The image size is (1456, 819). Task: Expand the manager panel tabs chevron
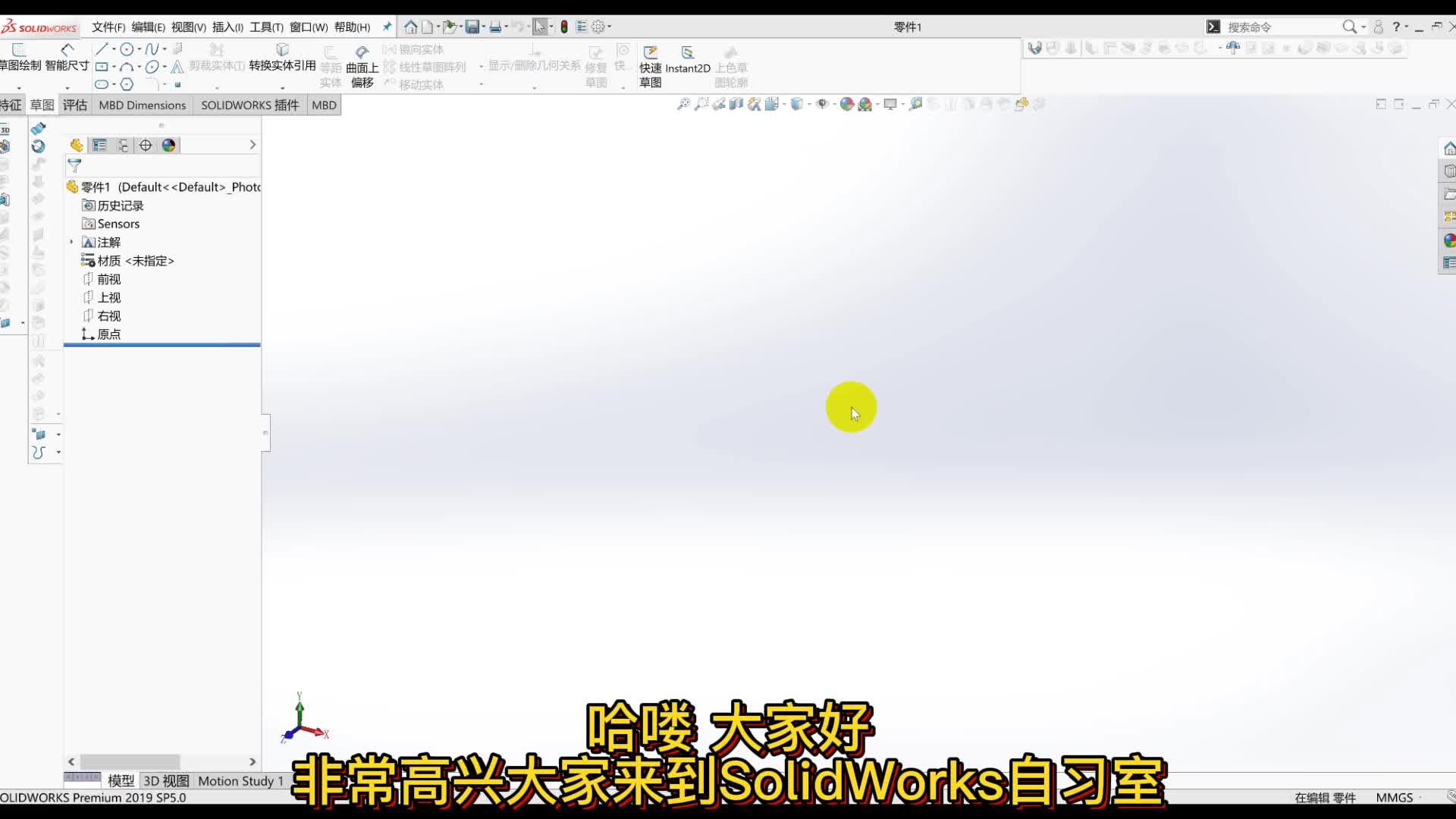click(x=253, y=145)
